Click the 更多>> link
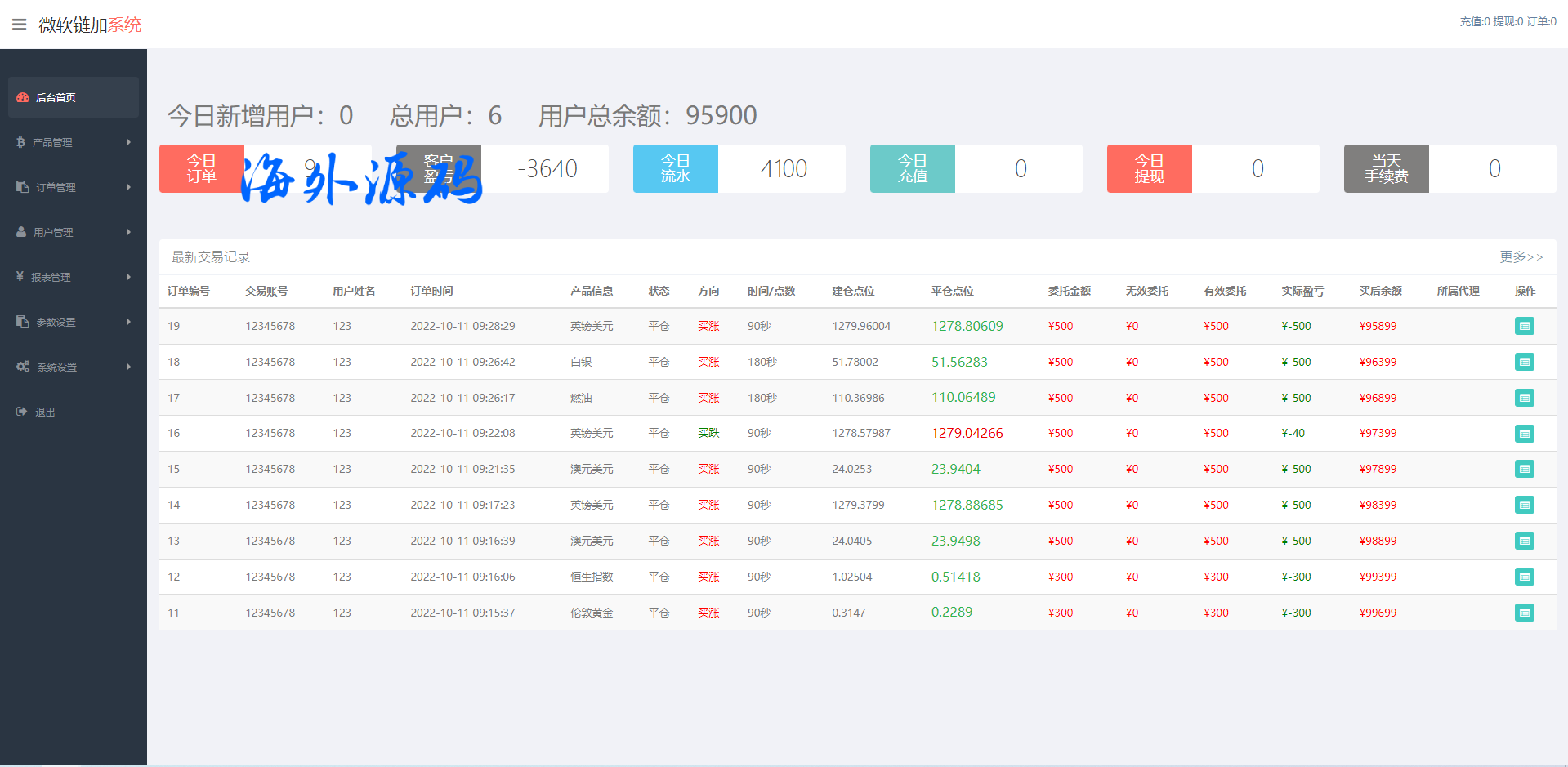The image size is (1568, 767). (x=1521, y=256)
